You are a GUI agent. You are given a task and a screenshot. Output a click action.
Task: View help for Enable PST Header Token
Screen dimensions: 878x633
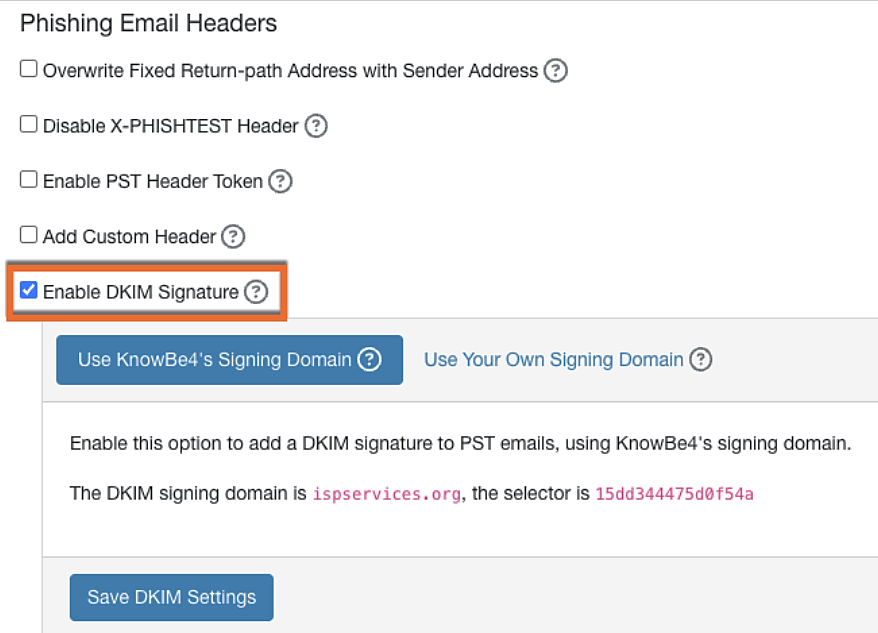click(x=281, y=181)
